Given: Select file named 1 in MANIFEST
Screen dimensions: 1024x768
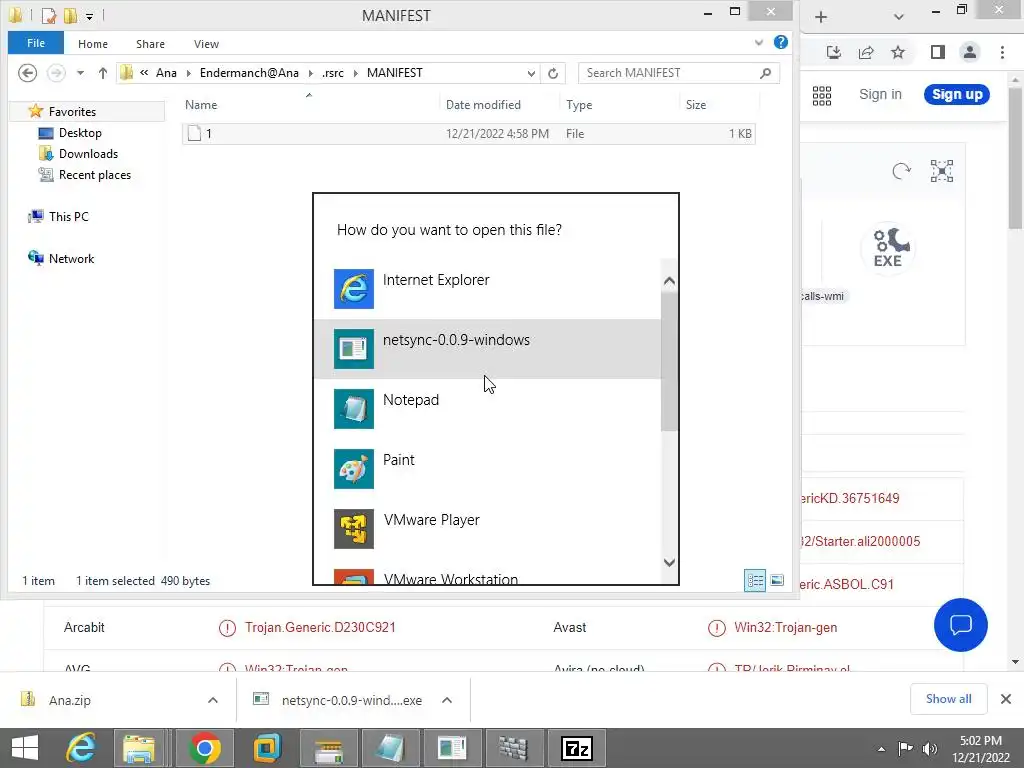Looking at the screenshot, I should coord(468,134).
